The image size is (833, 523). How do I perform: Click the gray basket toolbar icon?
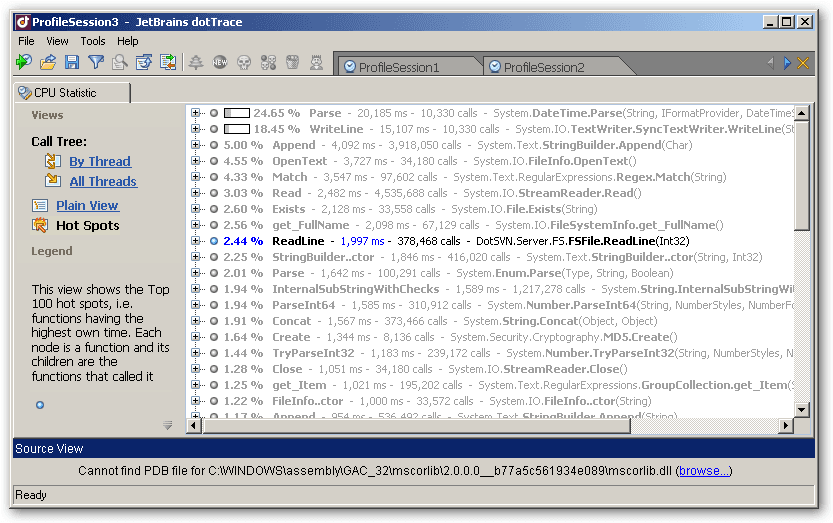[x=292, y=62]
